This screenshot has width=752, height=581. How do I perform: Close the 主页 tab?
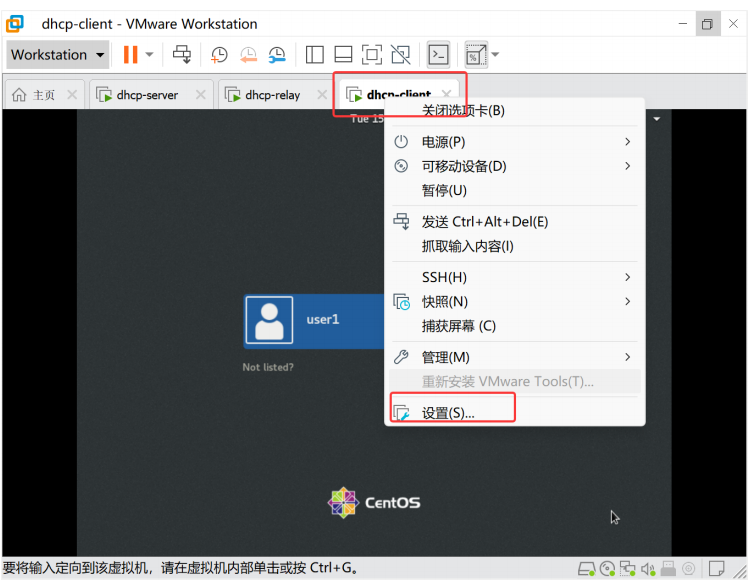tap(72, 95)
